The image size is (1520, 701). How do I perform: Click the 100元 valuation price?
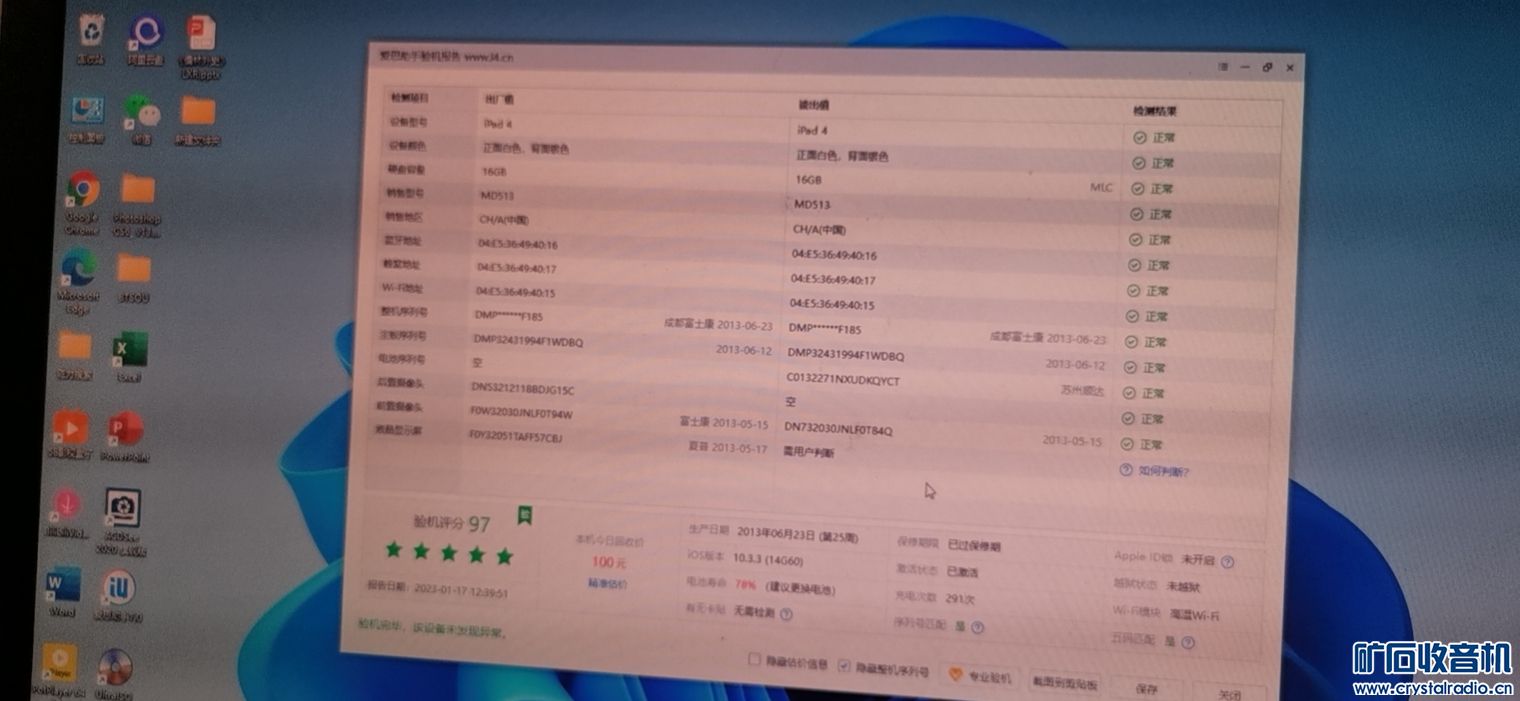608,563
